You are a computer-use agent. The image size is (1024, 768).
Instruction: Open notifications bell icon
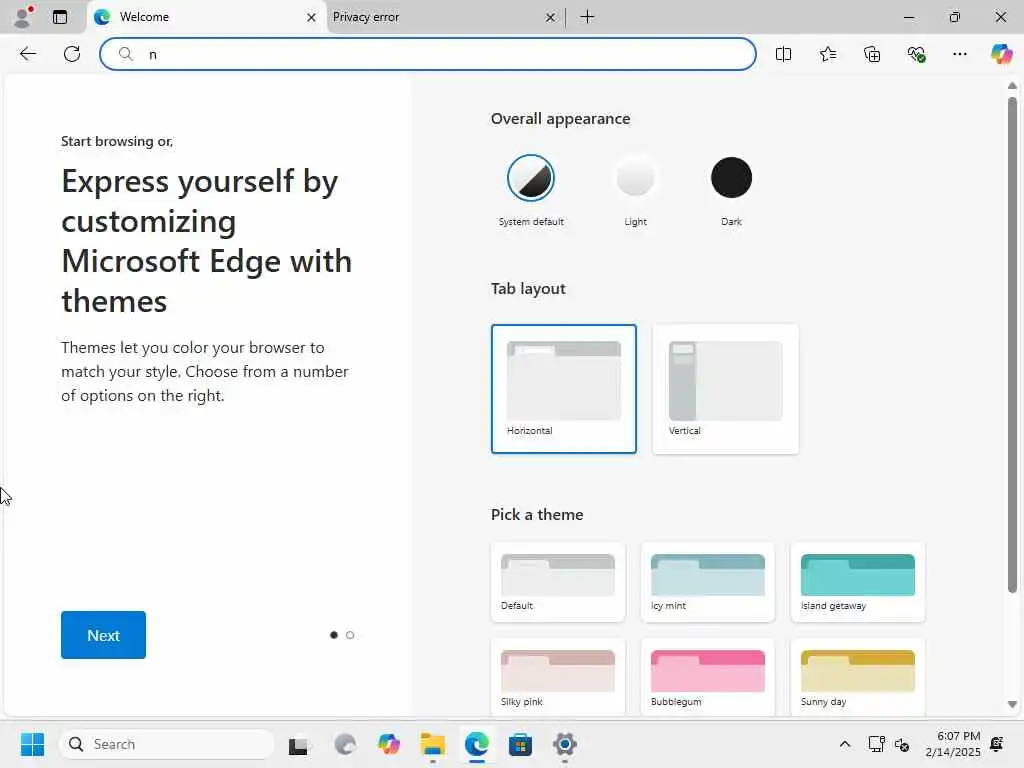point(997,744)
